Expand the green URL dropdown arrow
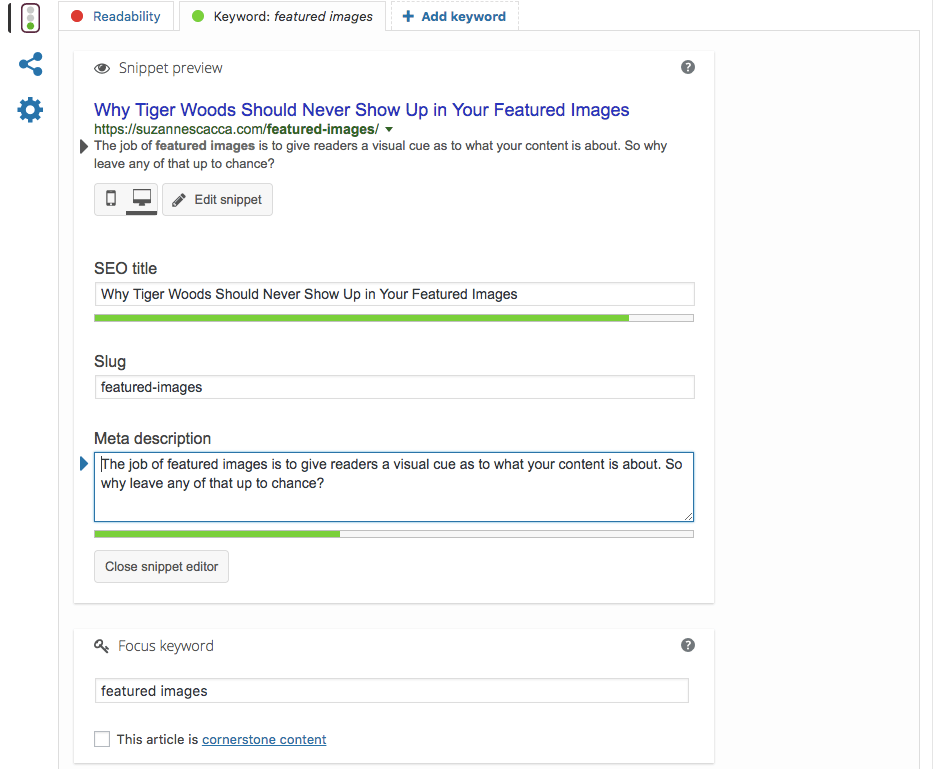 389,130
